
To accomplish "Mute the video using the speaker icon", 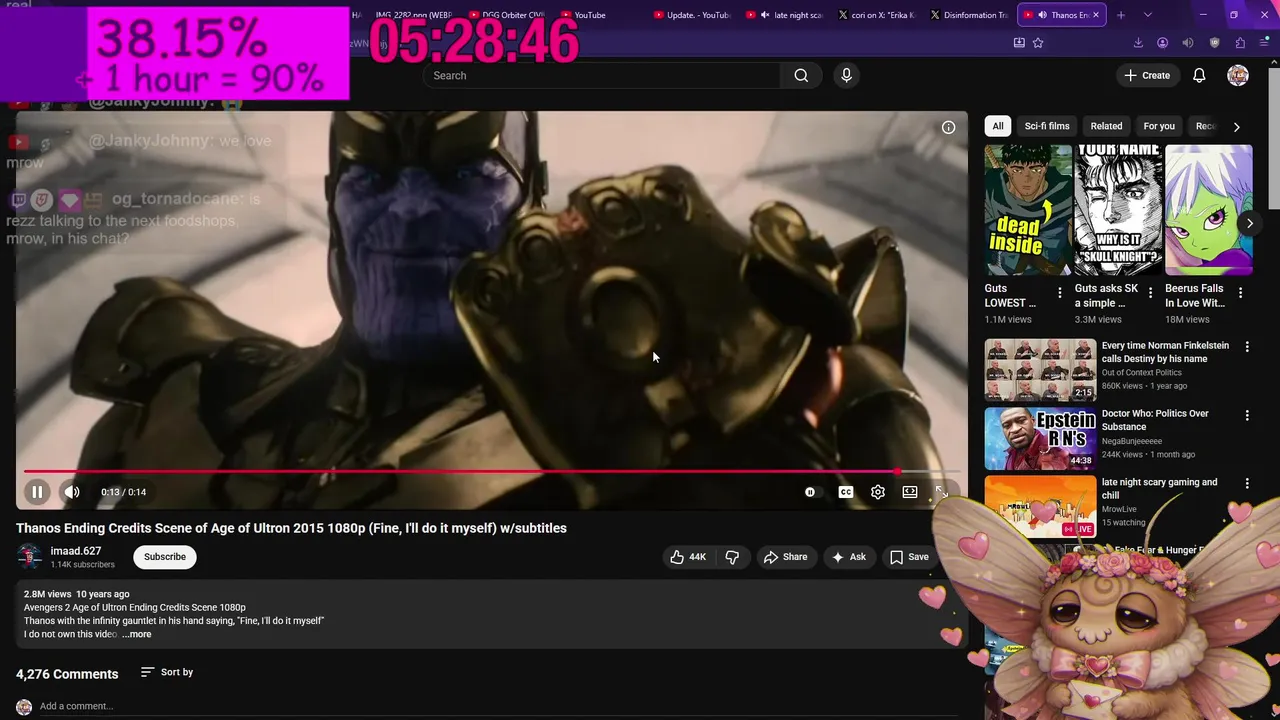I will (72, 492).
